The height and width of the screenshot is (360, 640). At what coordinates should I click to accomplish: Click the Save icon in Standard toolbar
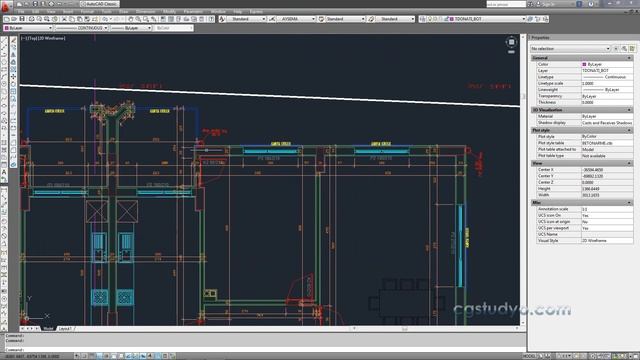tap(22, 19)
